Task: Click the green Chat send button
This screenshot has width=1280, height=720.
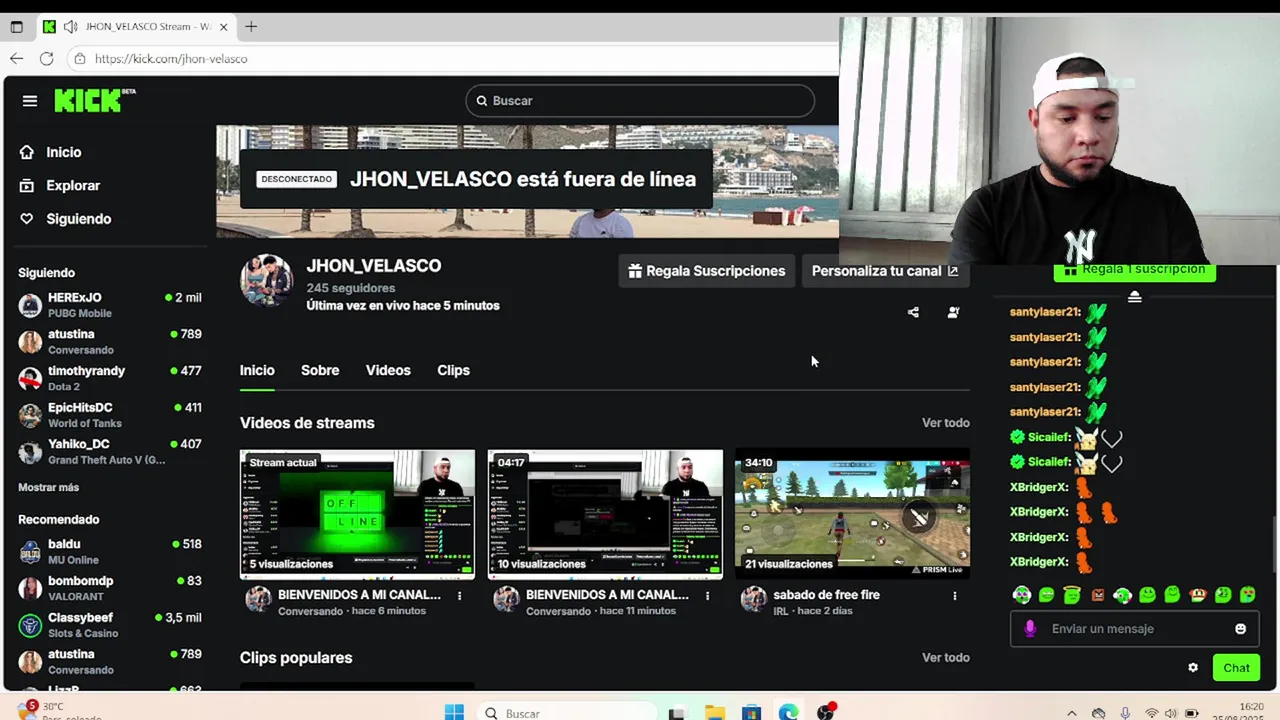Action: pos(1236,668)
